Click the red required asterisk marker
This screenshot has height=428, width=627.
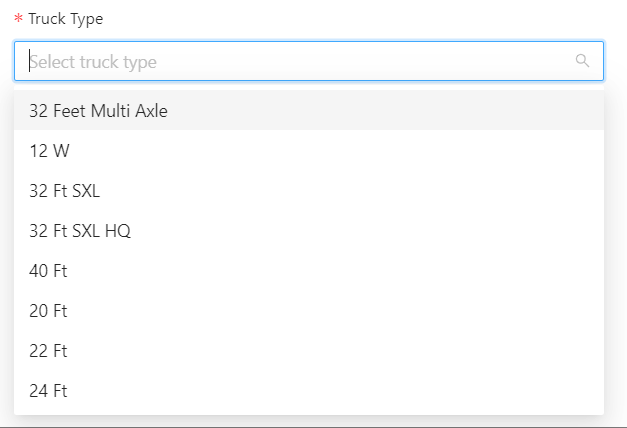click(18, 19)
